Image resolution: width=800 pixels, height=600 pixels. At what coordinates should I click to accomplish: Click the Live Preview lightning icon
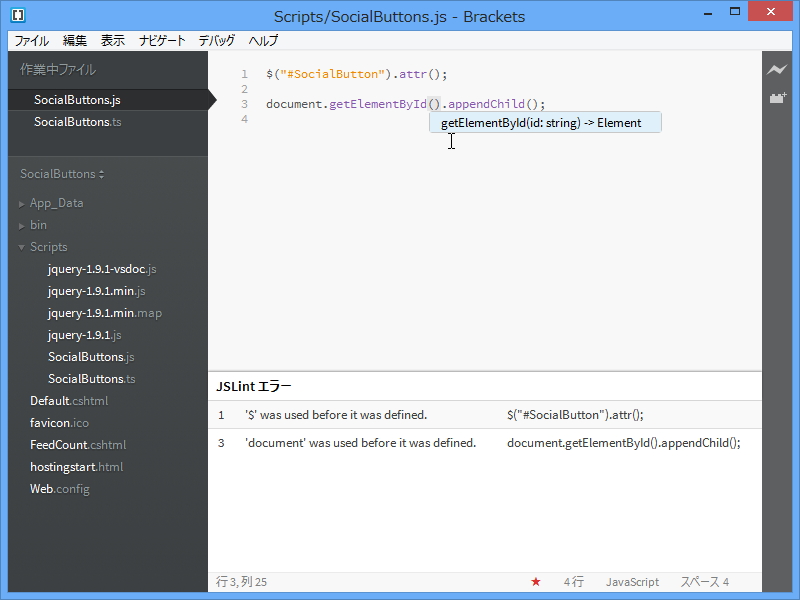(777, 69)
